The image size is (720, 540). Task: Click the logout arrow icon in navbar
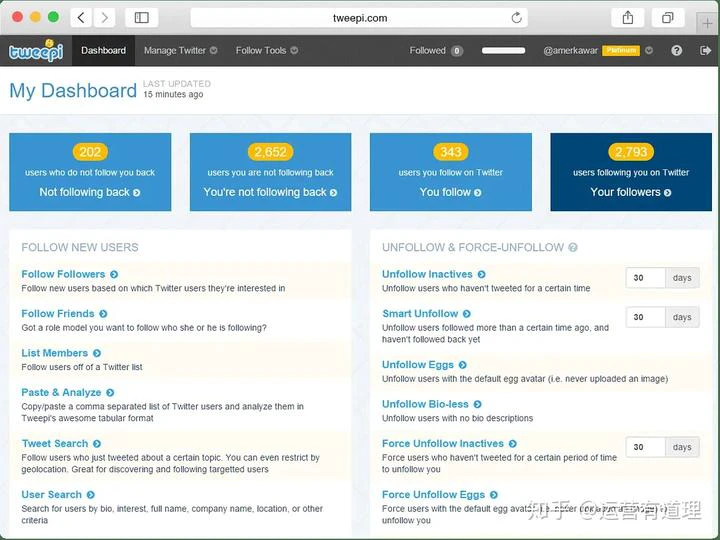pyautogui.click(x=705, y=51)
